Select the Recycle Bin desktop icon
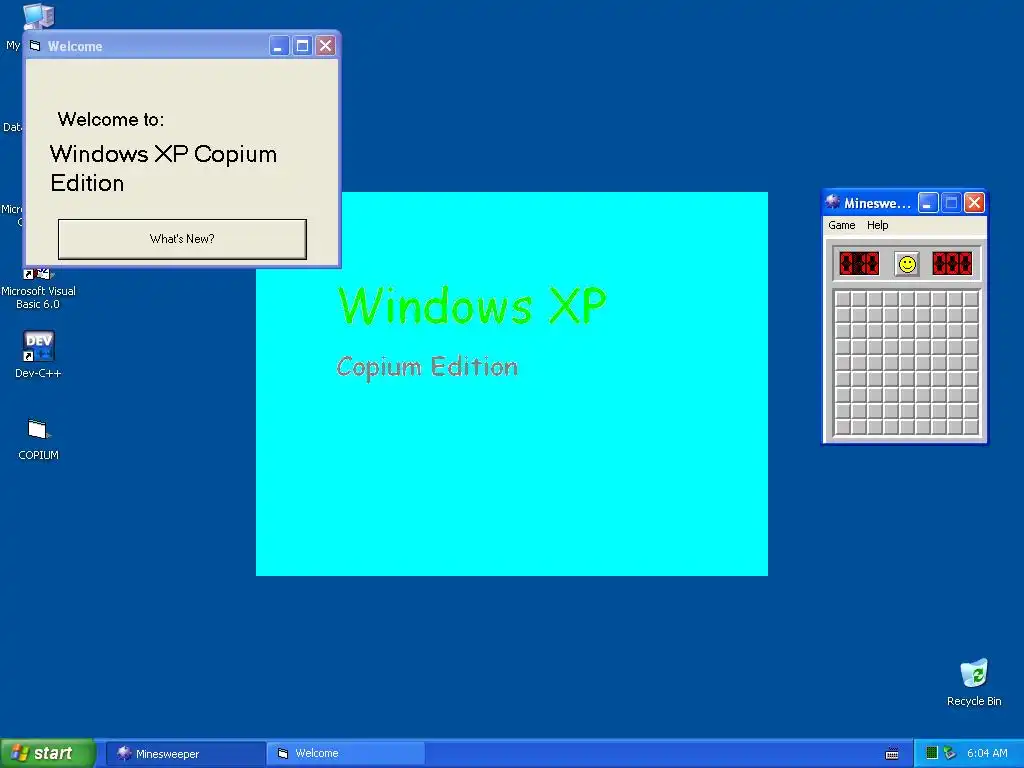 pyautogui.click(x=974, y=682)
